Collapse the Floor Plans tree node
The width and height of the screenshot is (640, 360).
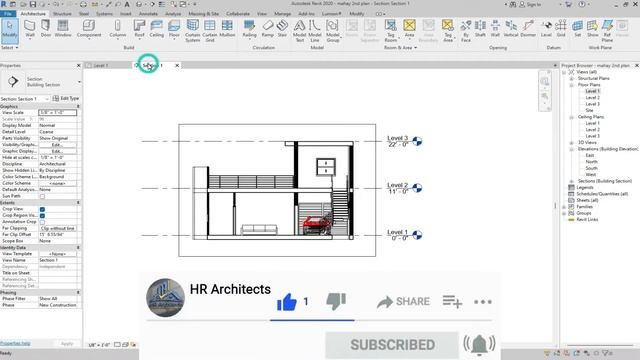571,85
